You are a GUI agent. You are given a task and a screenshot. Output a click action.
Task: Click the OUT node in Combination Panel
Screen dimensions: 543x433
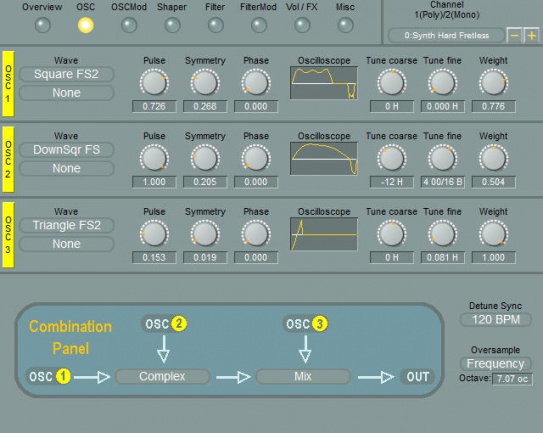tap(418, 377)
